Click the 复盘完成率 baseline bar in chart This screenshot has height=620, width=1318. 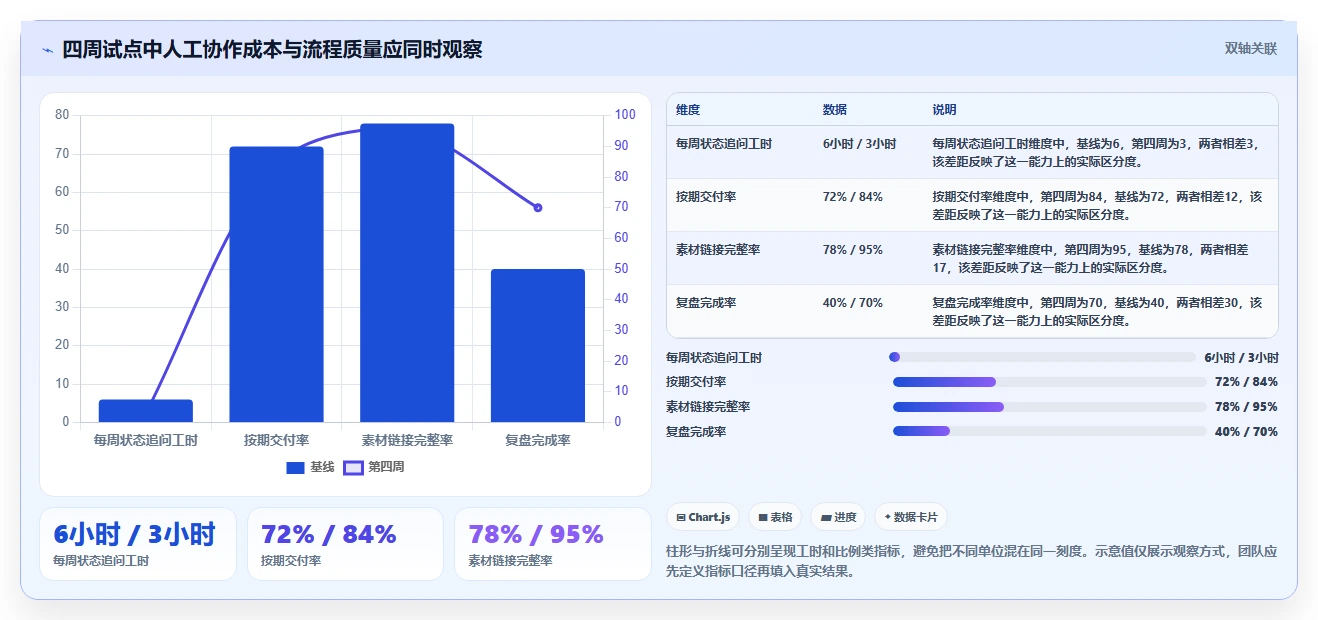point(538,345)
